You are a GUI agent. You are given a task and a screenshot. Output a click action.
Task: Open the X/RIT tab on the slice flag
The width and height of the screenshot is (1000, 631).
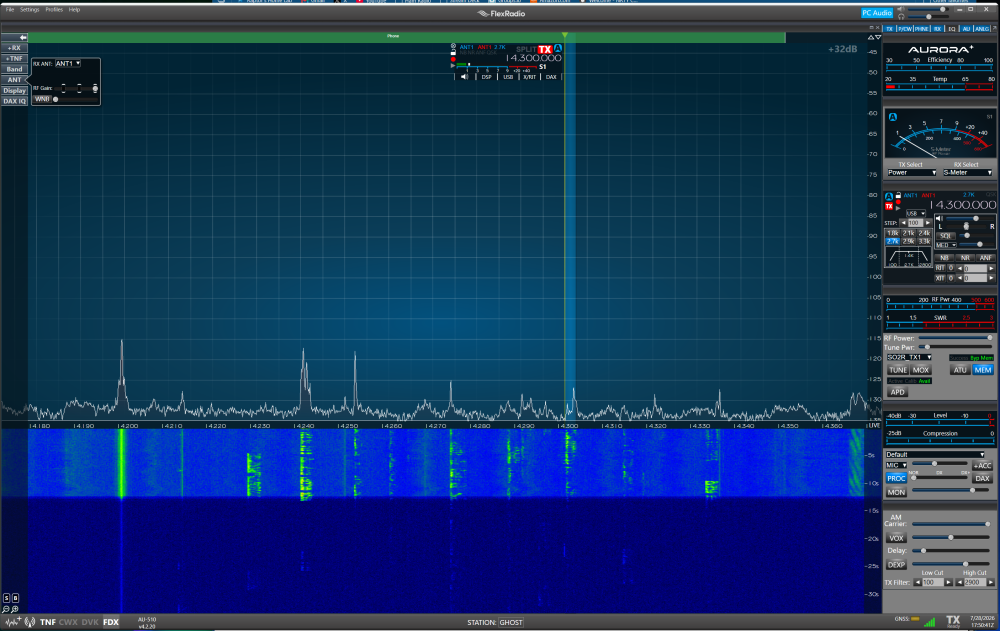coord(529,77)
